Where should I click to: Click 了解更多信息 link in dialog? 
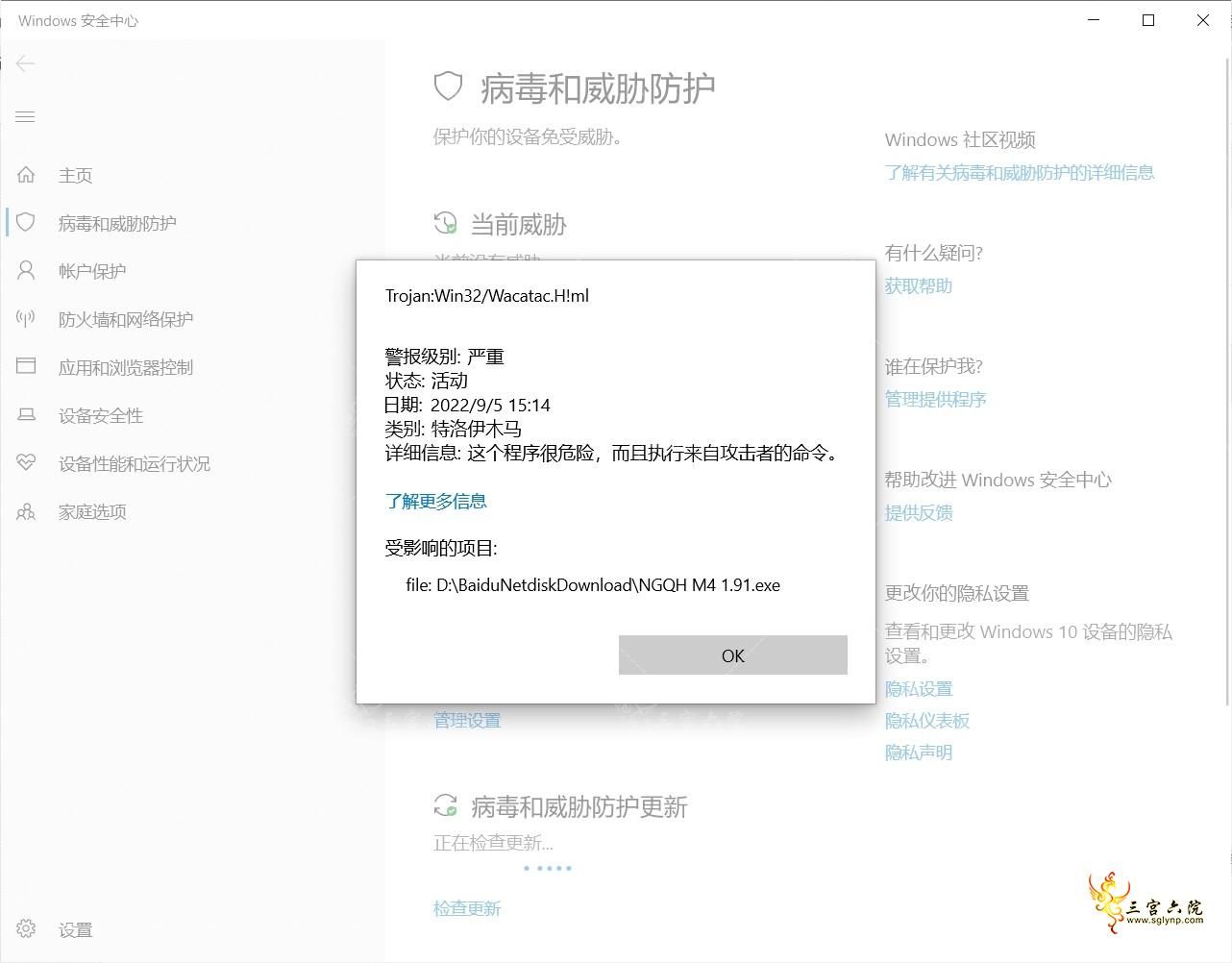[x=436, y=501]
